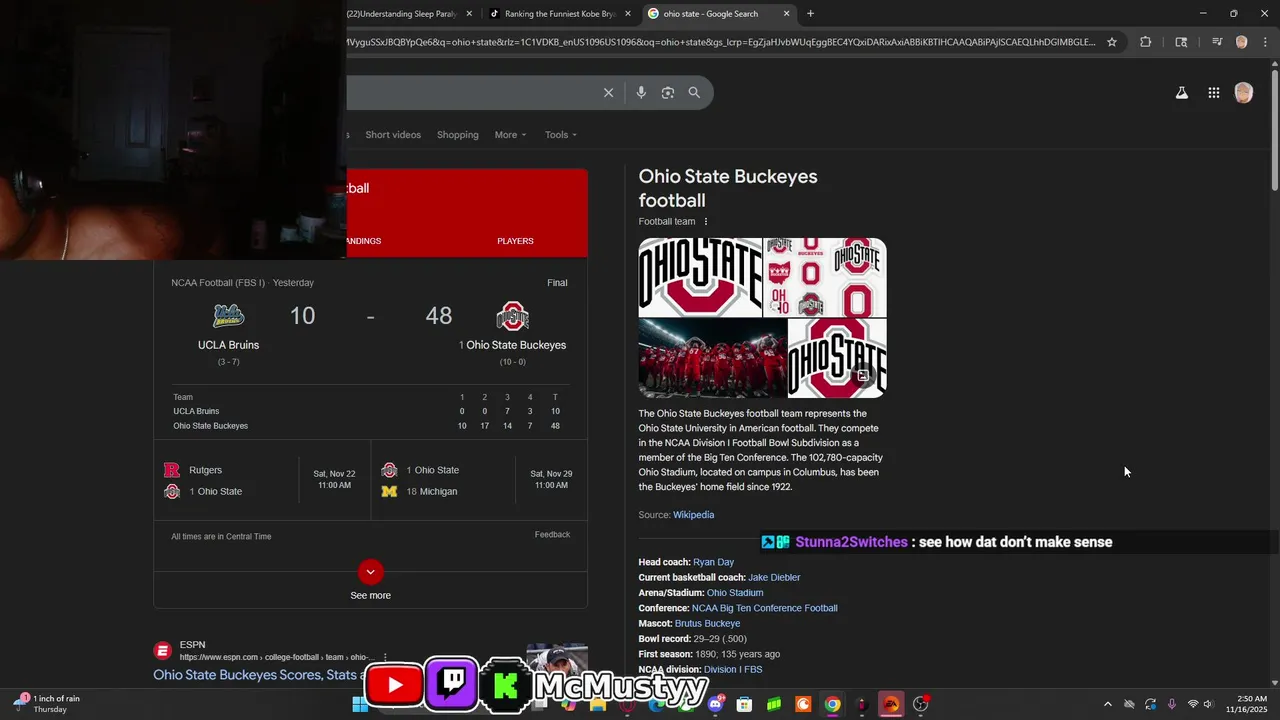Open the Ohio Stadium link

coord(735,593)
